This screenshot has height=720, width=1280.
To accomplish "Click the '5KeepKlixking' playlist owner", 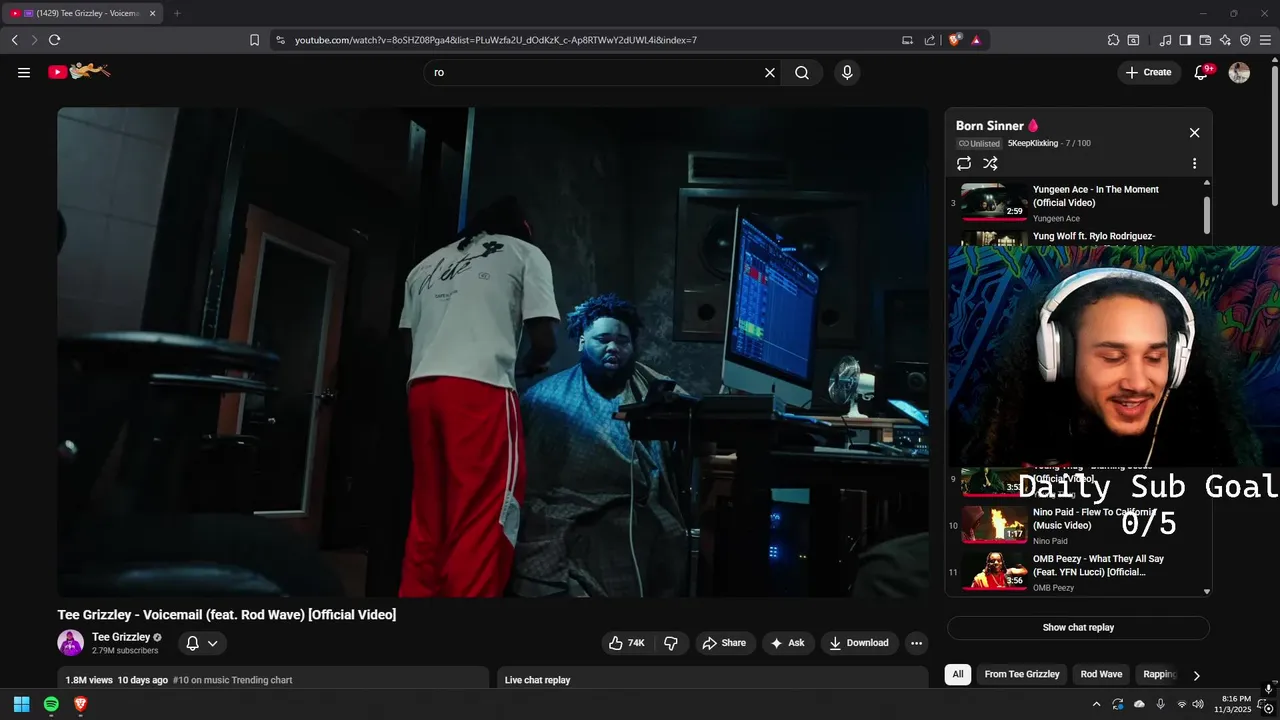I will (1032, 143).
